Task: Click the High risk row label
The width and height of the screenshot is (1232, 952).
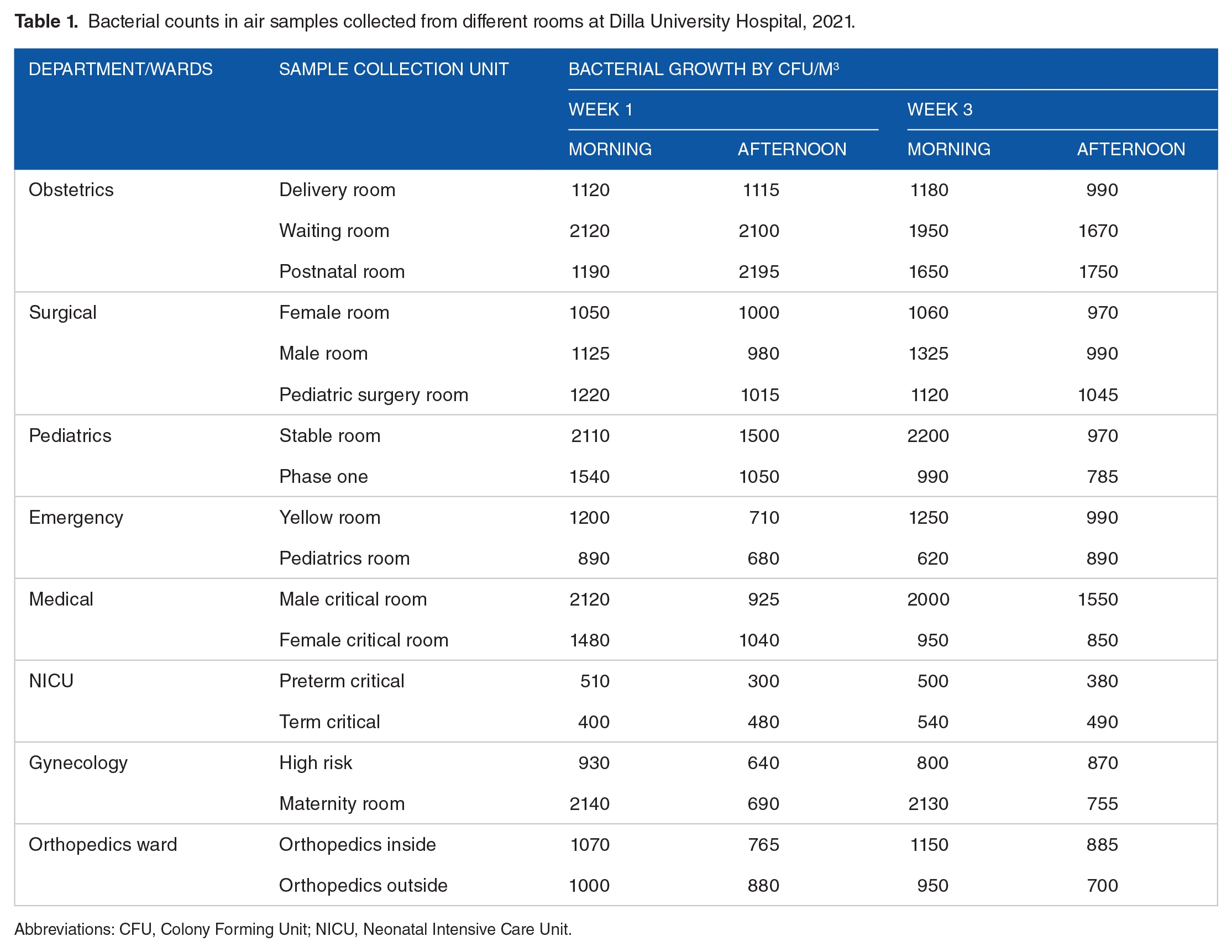Action: tap(316, 763)
